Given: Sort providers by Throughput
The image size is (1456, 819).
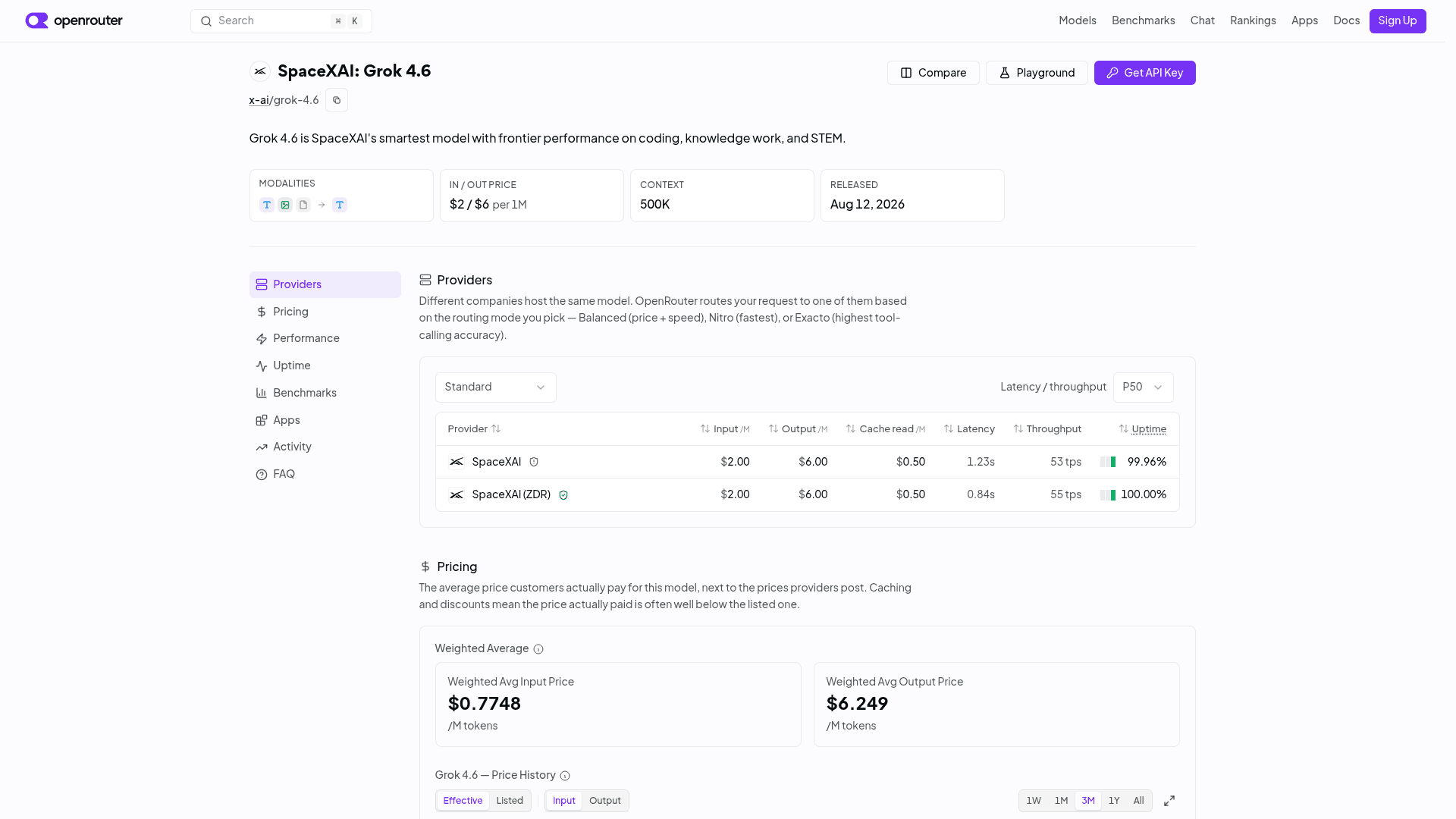Looking at the screenshot, I should coord(1047,429).
